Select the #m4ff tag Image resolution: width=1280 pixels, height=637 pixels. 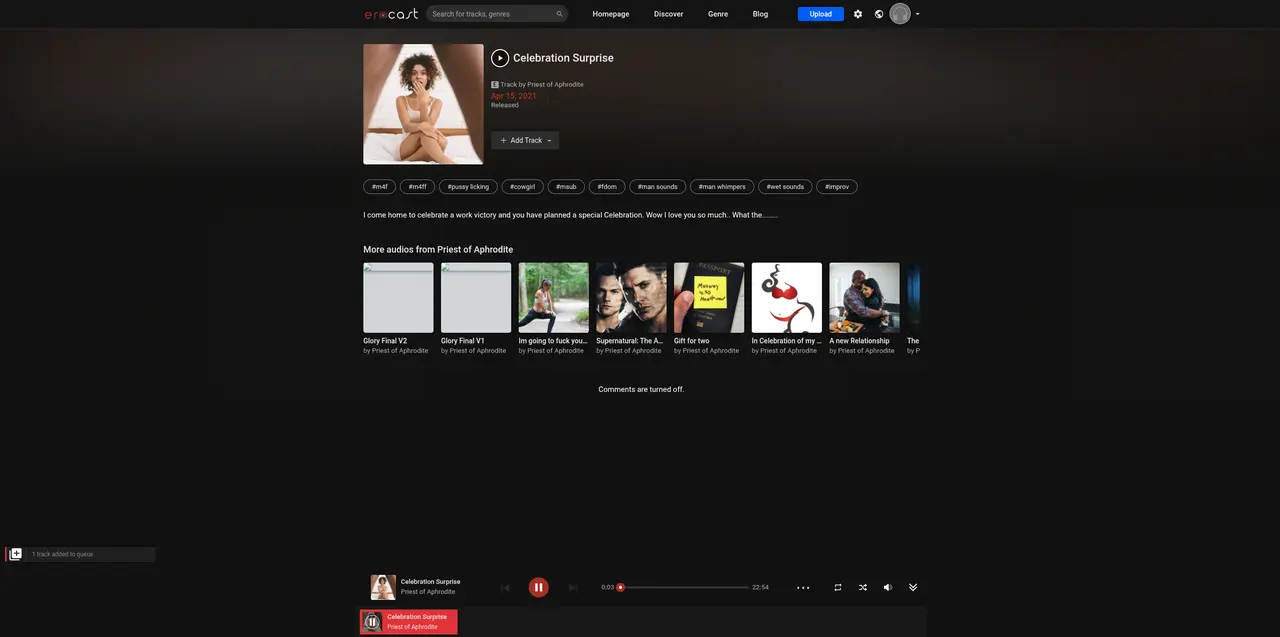click(417, 187)
